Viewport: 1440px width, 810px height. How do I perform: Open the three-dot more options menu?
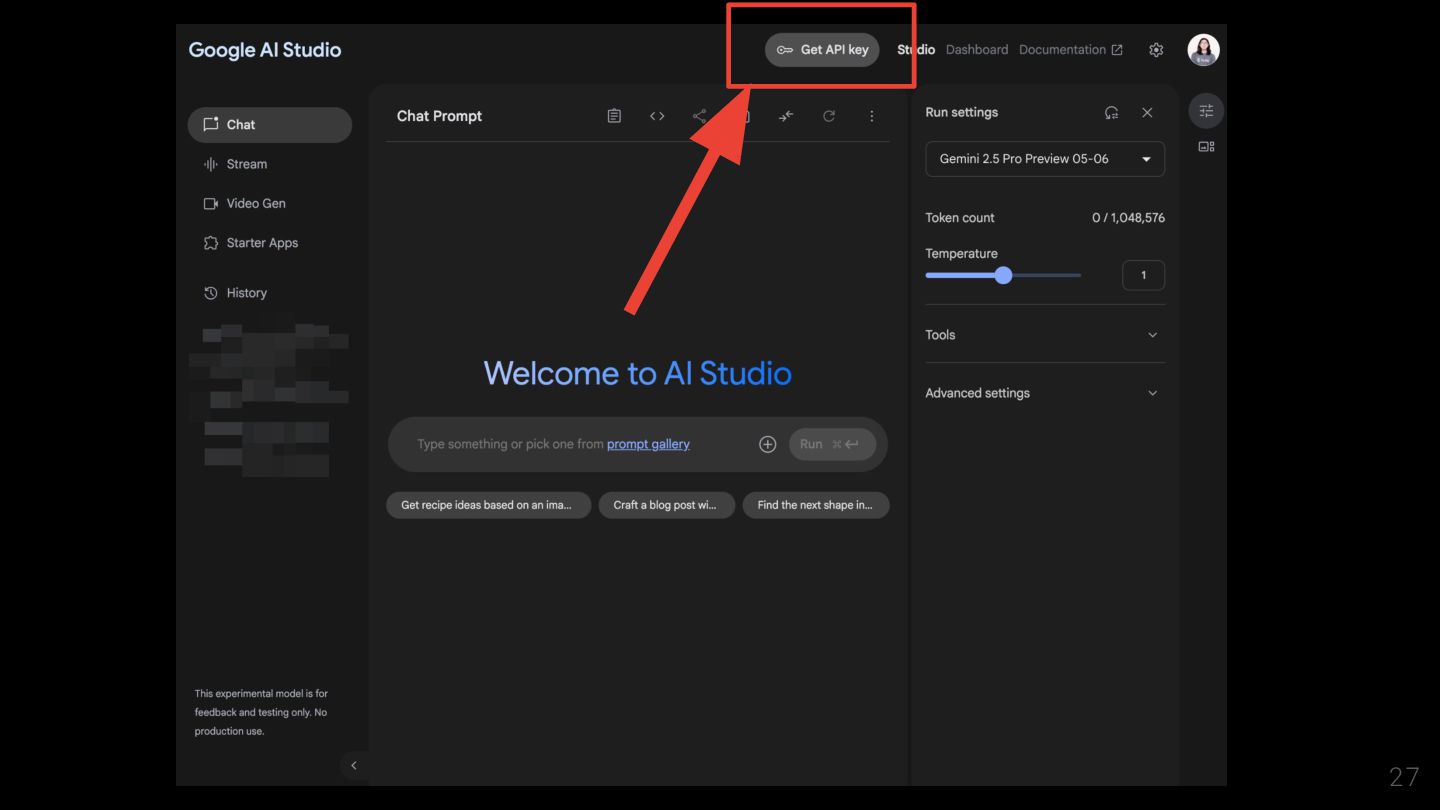click(871, 116)
